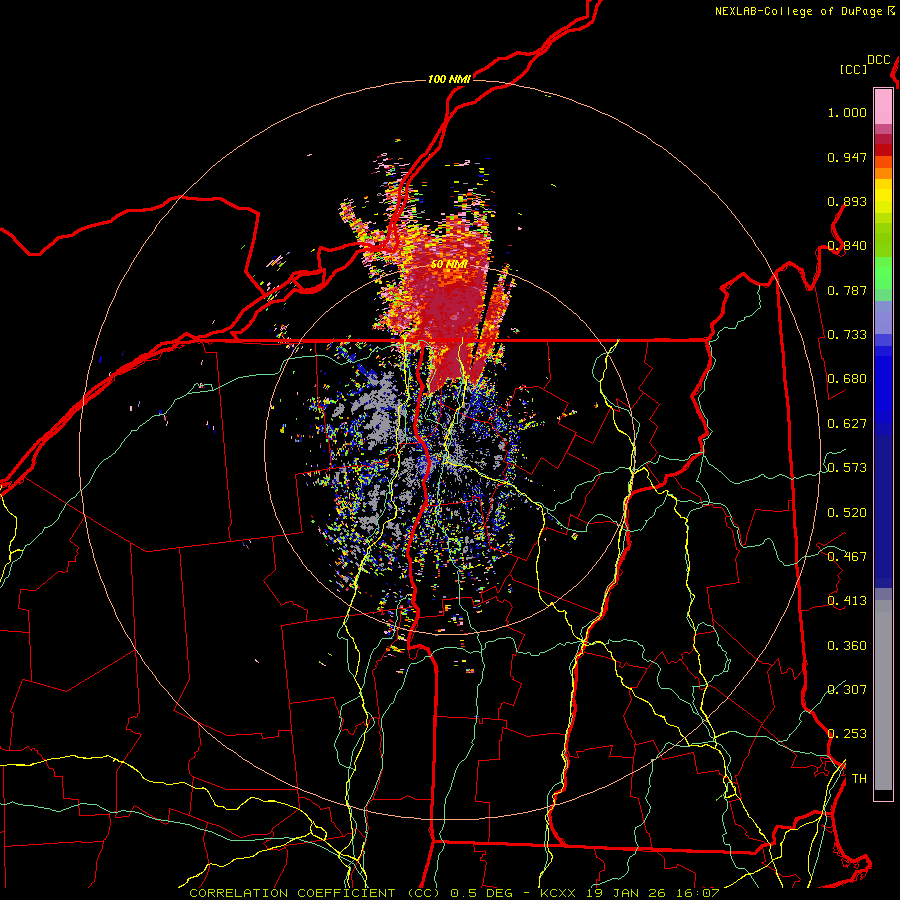Pick the pink segment of the color bar
The width and height of the screenshot is (900, 900).
click(x=883, y=106)
